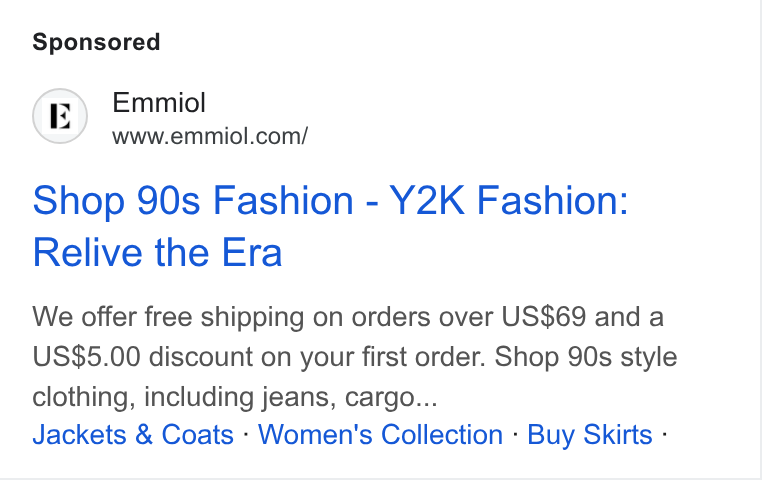Click the 'US$69' amount in the description
The width and height of the screenshot is (762, 480).
[x=543, y=317]
